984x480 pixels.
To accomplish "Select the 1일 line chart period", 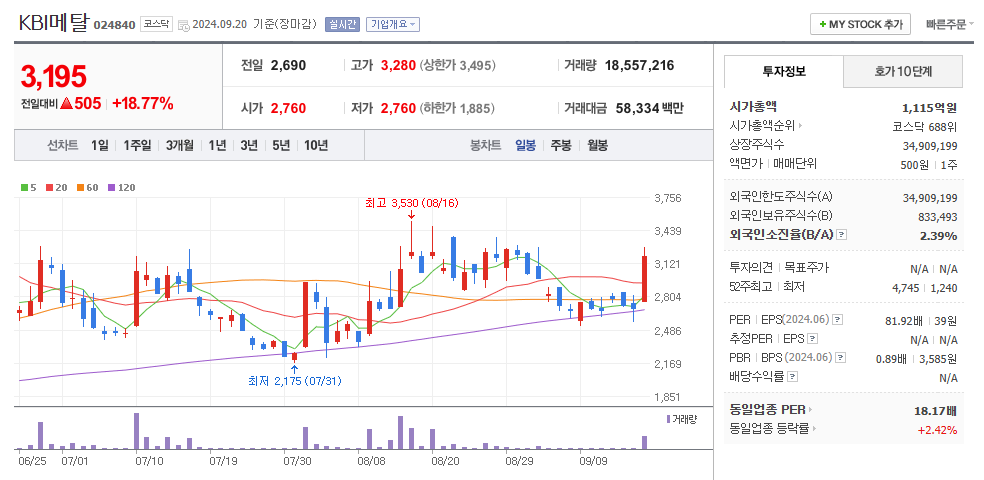I will pos(99,146).
